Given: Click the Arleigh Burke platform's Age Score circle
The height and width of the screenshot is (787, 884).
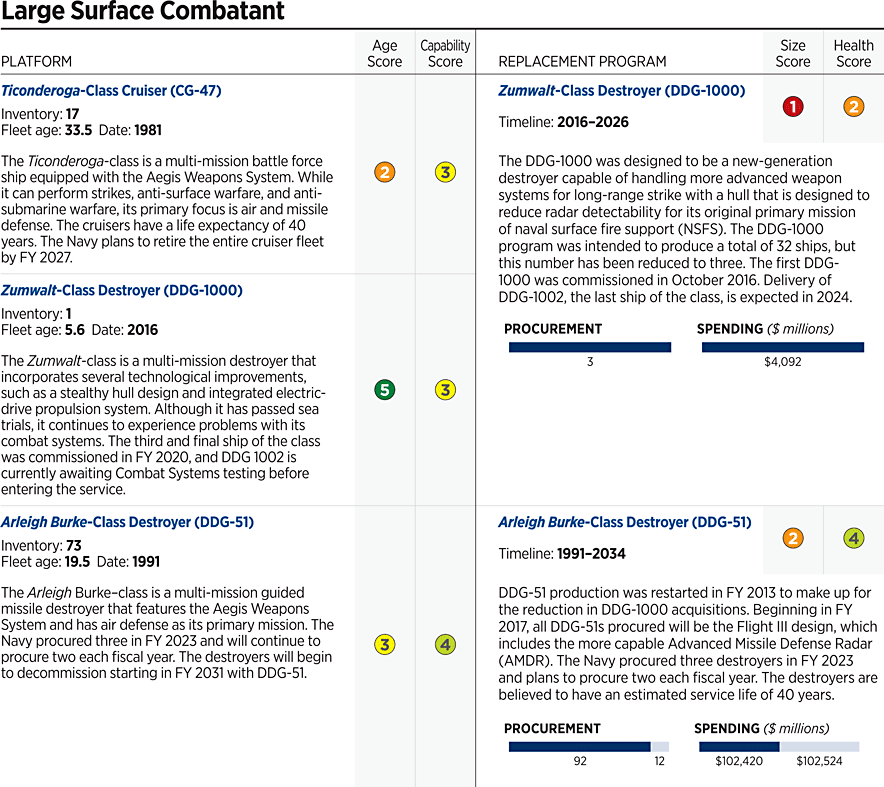Looking at the screenshot, I should tap(385, 645).
